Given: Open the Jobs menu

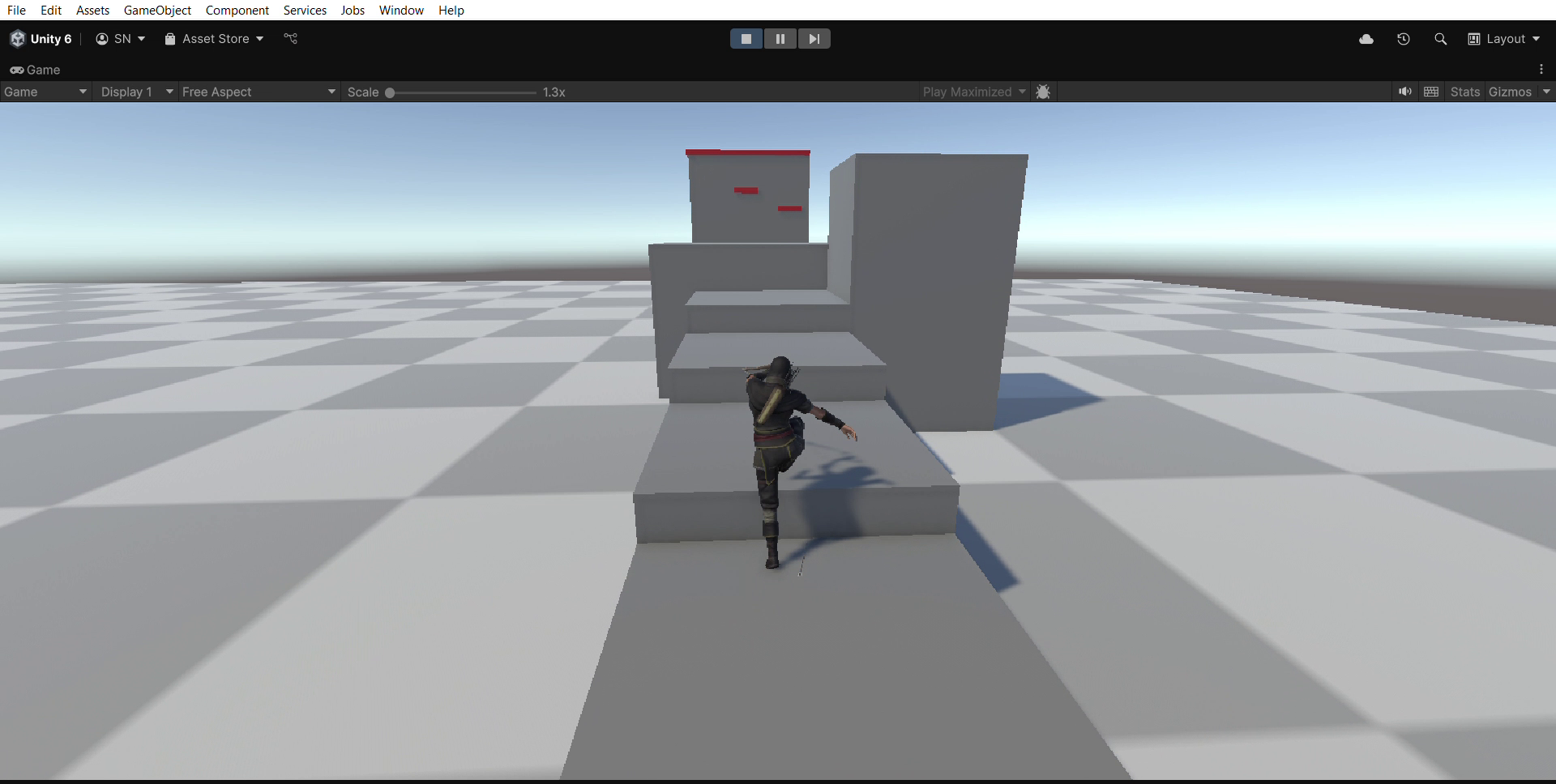Looking at the screenshot, I should click(x=353, y=10).
